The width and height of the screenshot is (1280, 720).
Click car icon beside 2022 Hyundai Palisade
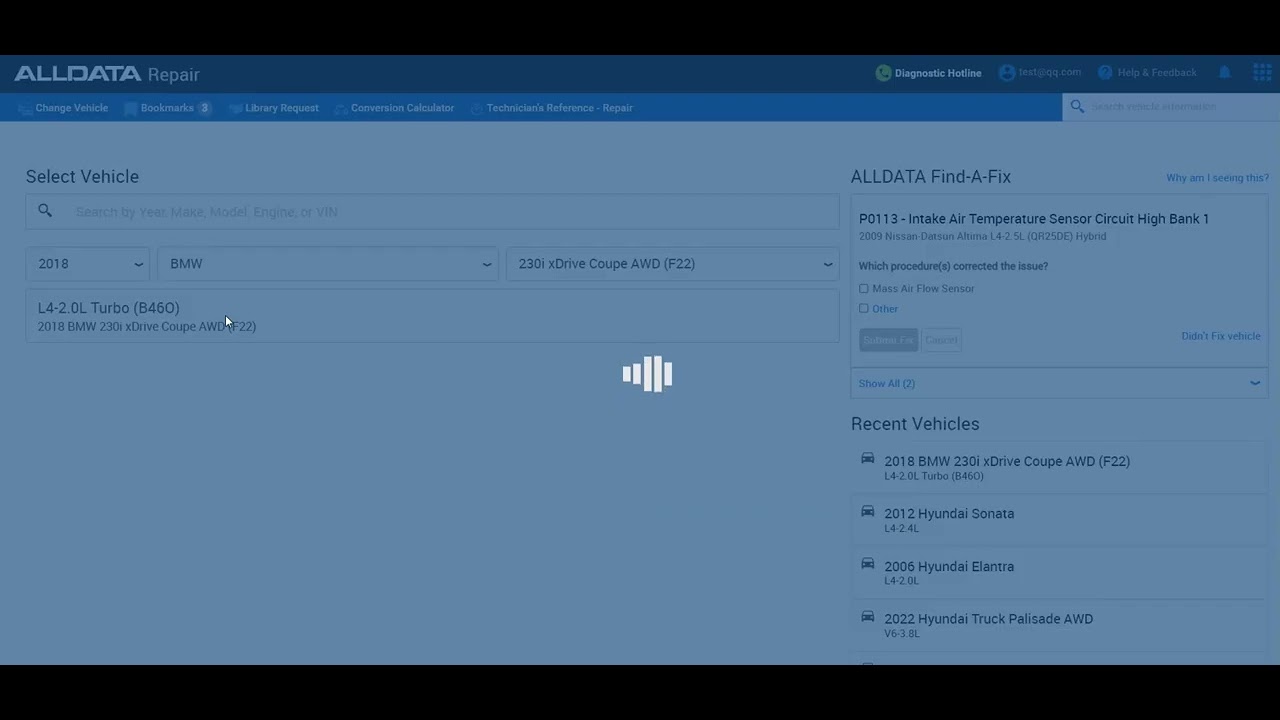tap(867, 616)
